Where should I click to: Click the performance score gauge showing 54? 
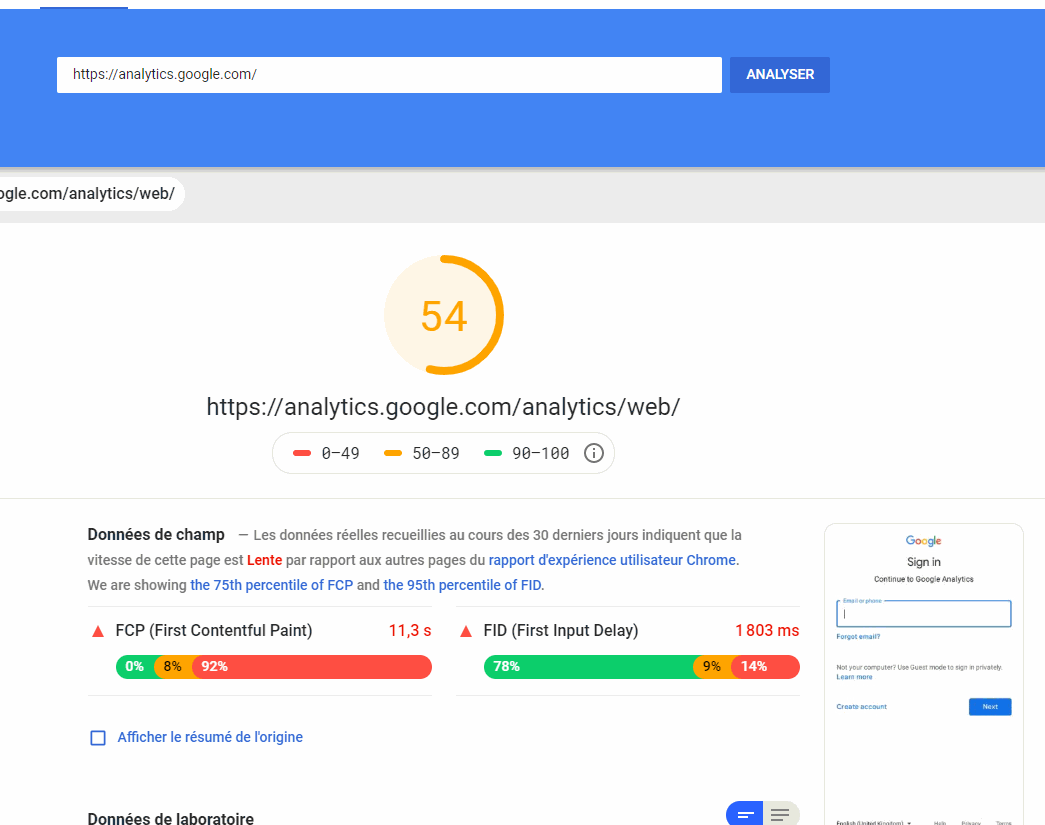444,315
